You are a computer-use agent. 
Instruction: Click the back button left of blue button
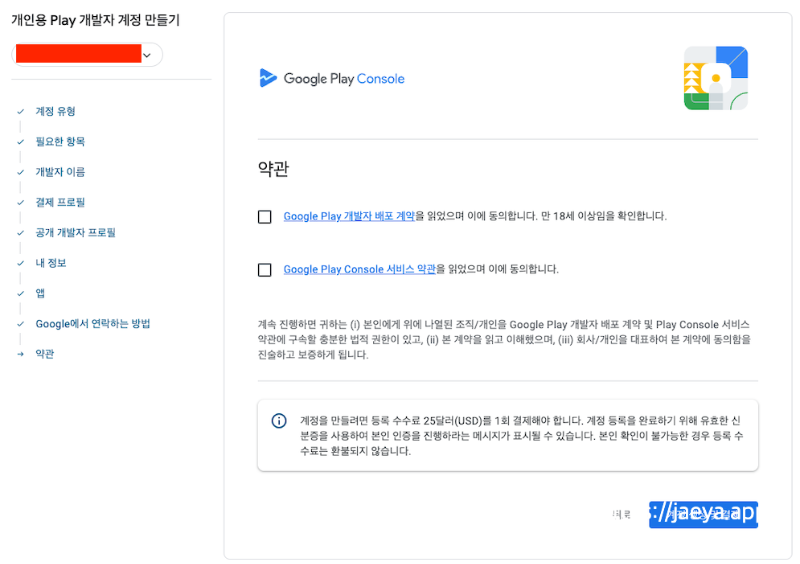[621, 514]
